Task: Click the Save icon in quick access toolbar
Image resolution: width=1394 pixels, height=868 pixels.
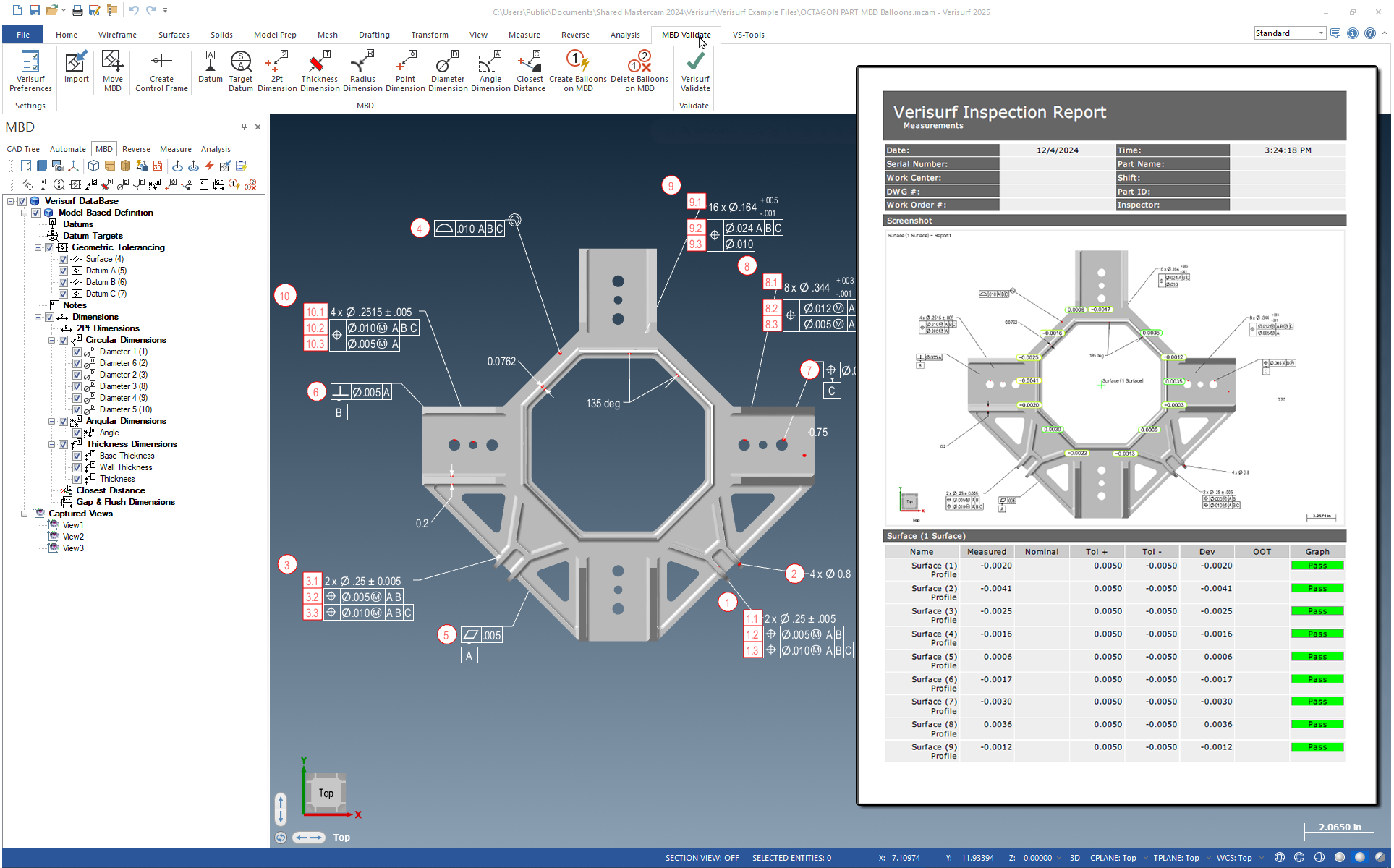Action: pos(34,10)
